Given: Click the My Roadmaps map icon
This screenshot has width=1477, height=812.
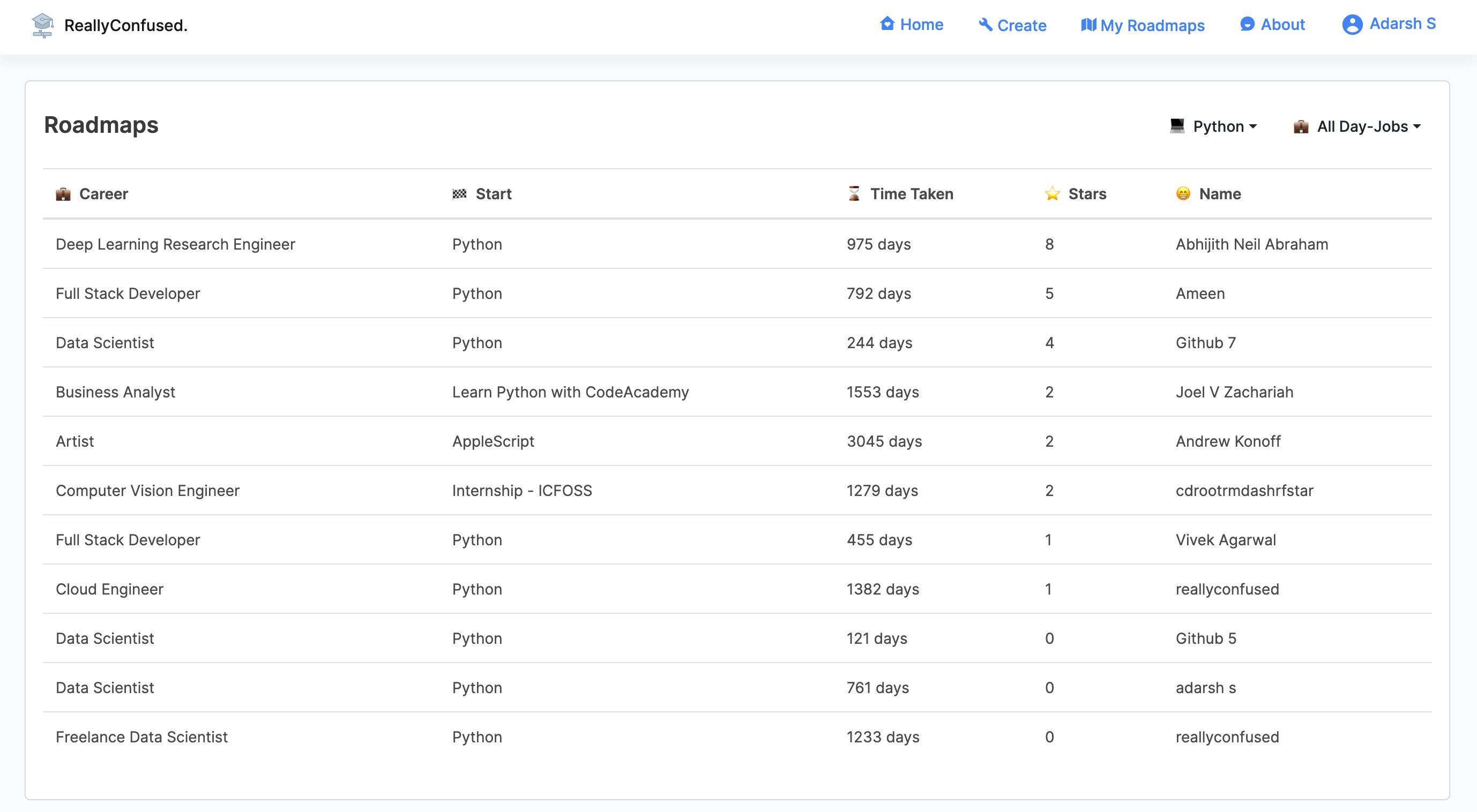Looking at the screenshot, I should pyautogui.click(x=1088, y=25).
